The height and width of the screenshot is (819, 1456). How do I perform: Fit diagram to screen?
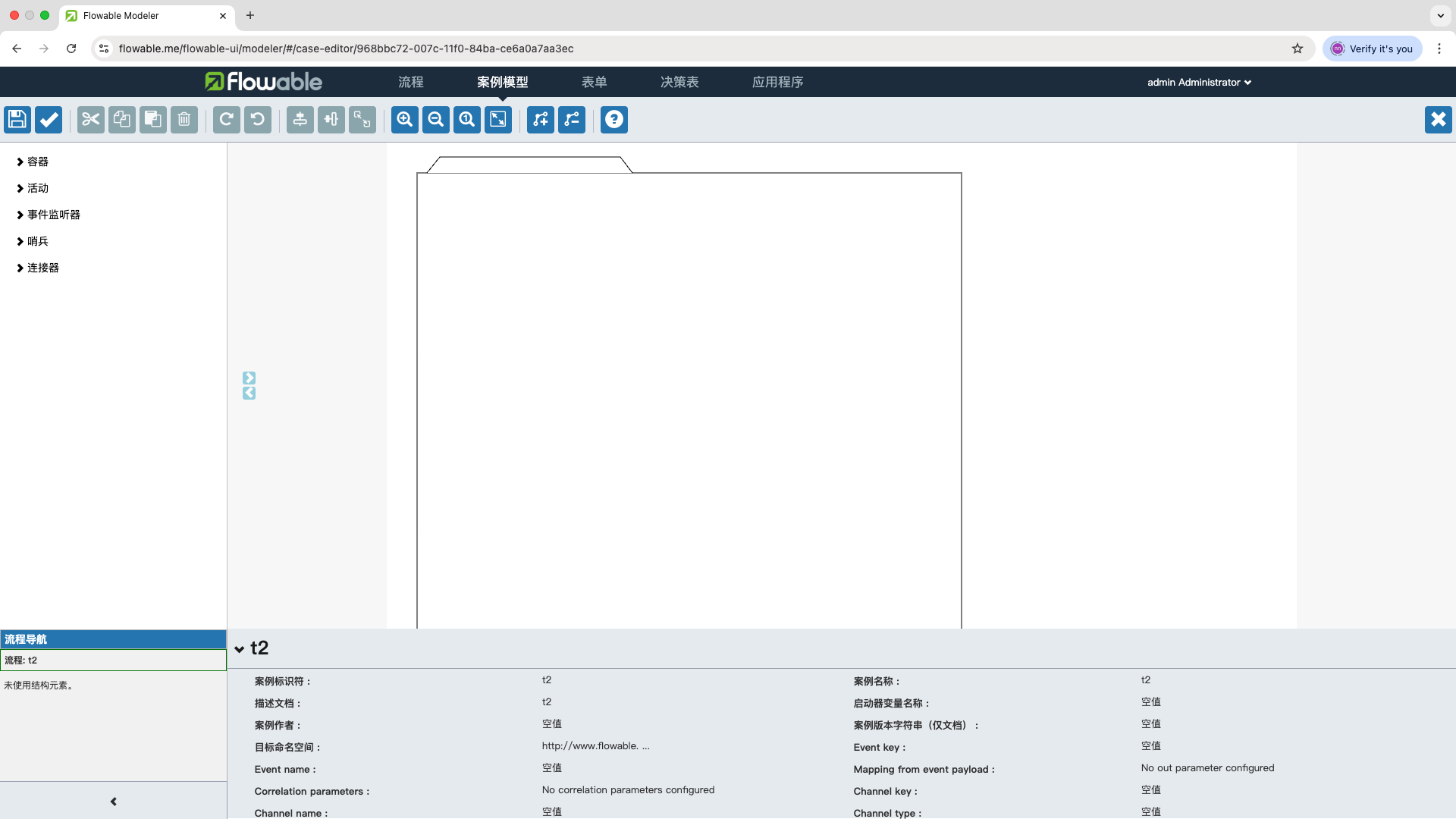pyautogui.click(x=498, y=120)
